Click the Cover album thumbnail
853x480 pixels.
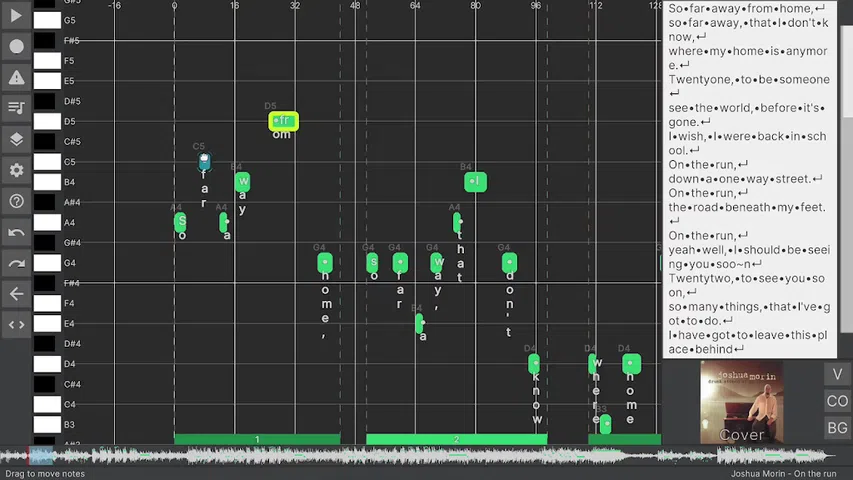(742, 402)
